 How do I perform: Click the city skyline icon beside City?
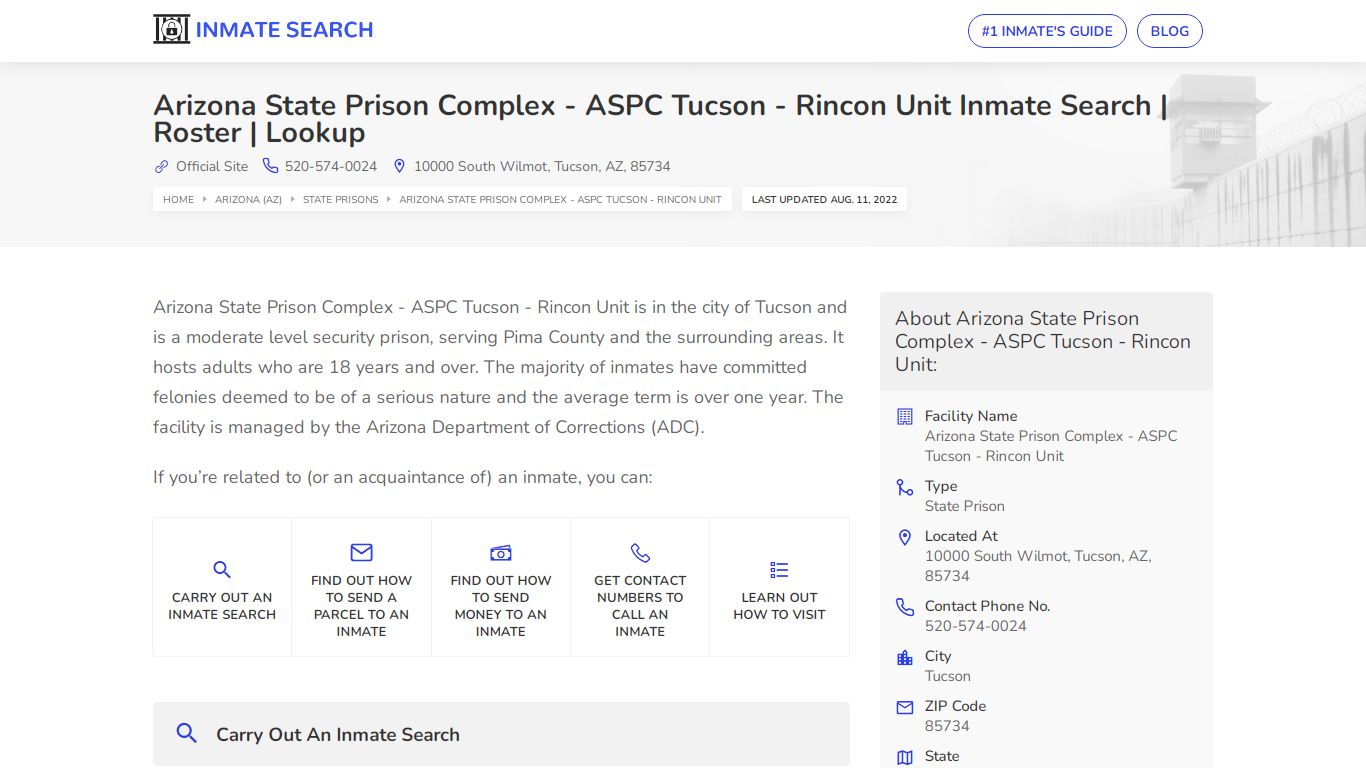(905, 657)
